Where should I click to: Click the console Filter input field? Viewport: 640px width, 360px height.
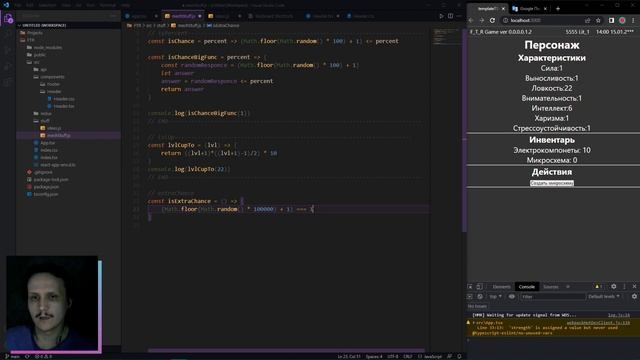[x=552, y=297]
